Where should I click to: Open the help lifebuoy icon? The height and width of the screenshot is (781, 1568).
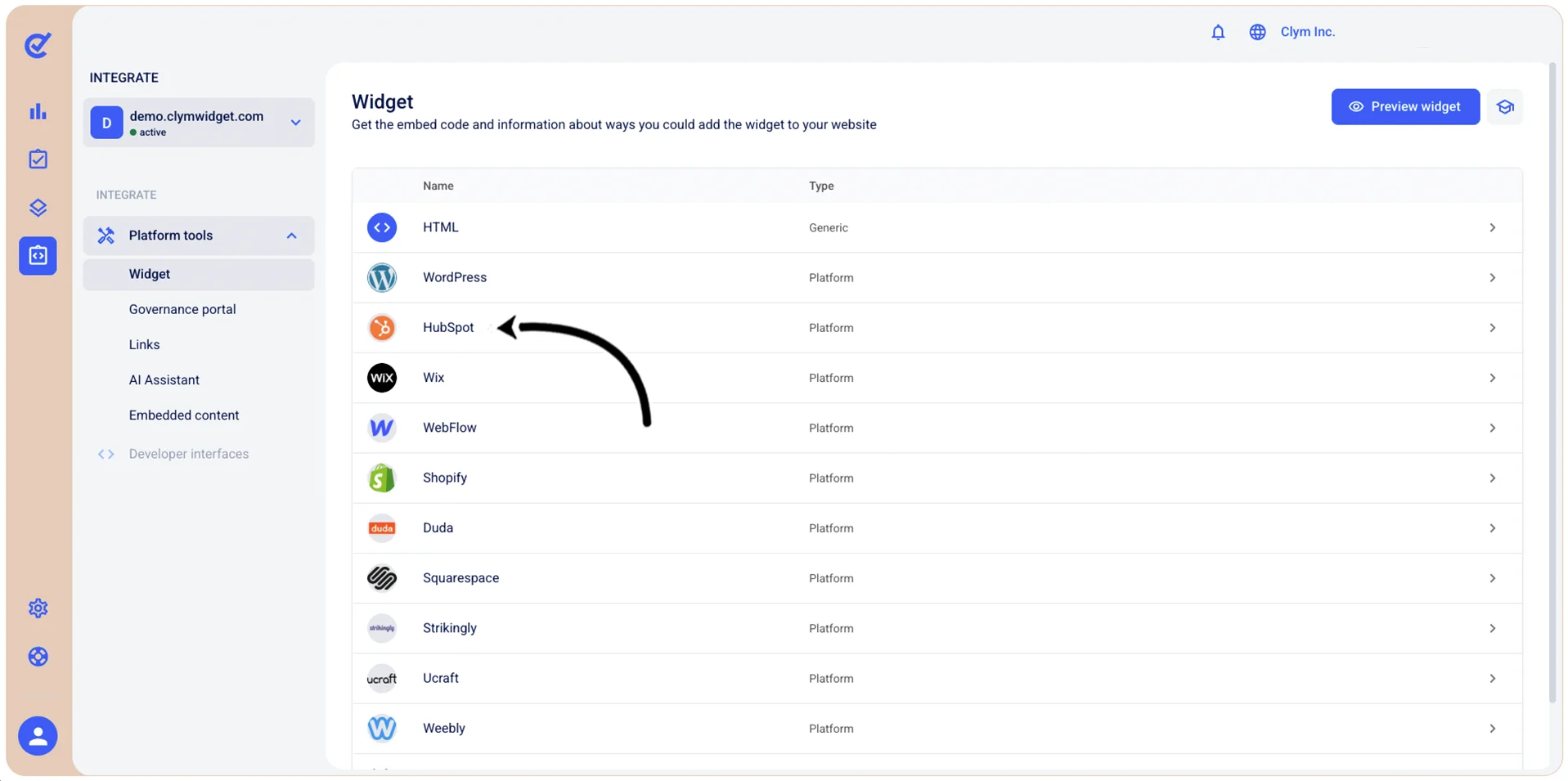(38, 657)
